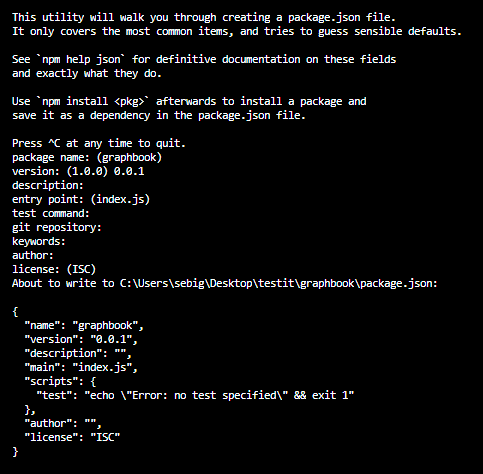The height and width of the screenshot is (474, 483).
Task: Click the 'license: (ISC)' prompt line
Action: [x=54, y=269]
